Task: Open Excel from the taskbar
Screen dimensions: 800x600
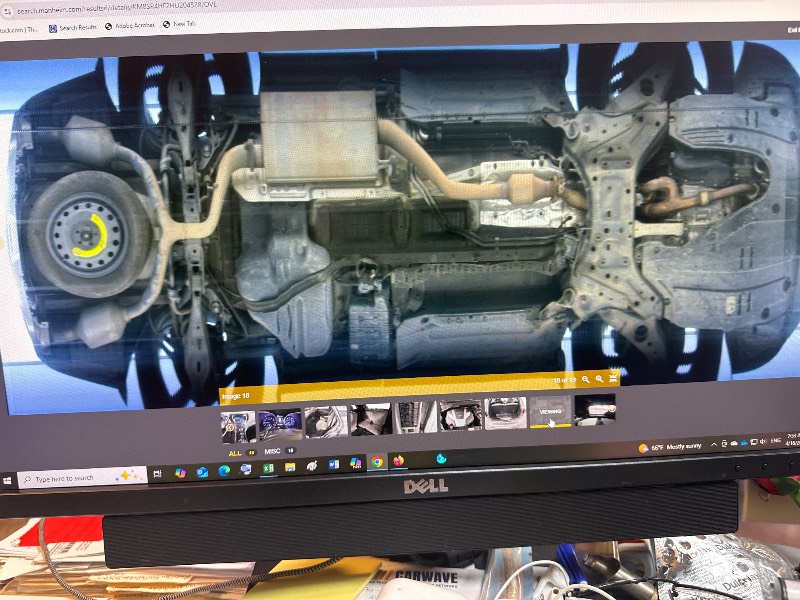Action: pos(268,468)
